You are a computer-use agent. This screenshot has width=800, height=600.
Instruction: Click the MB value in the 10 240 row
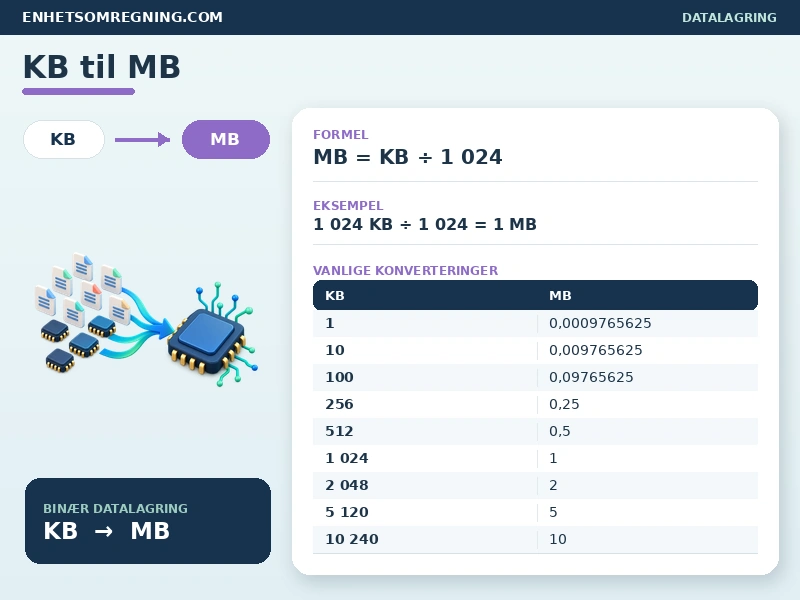558,539
